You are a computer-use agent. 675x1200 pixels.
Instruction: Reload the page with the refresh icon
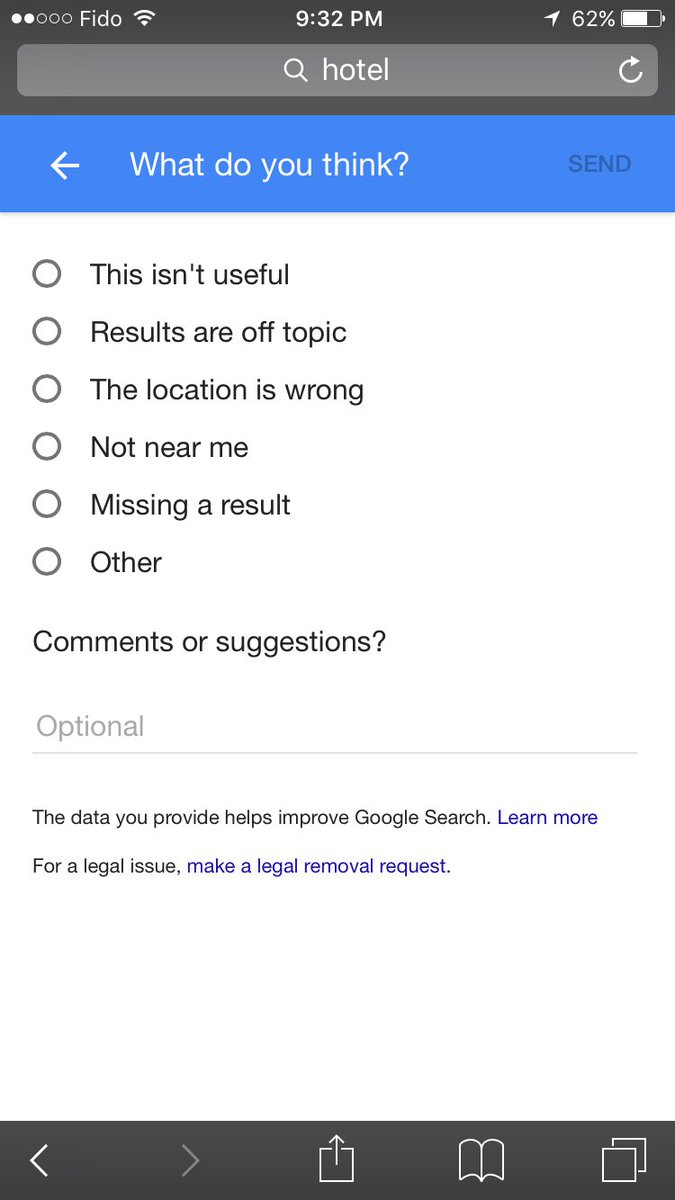pyautogui.click(x=630, y=70)
